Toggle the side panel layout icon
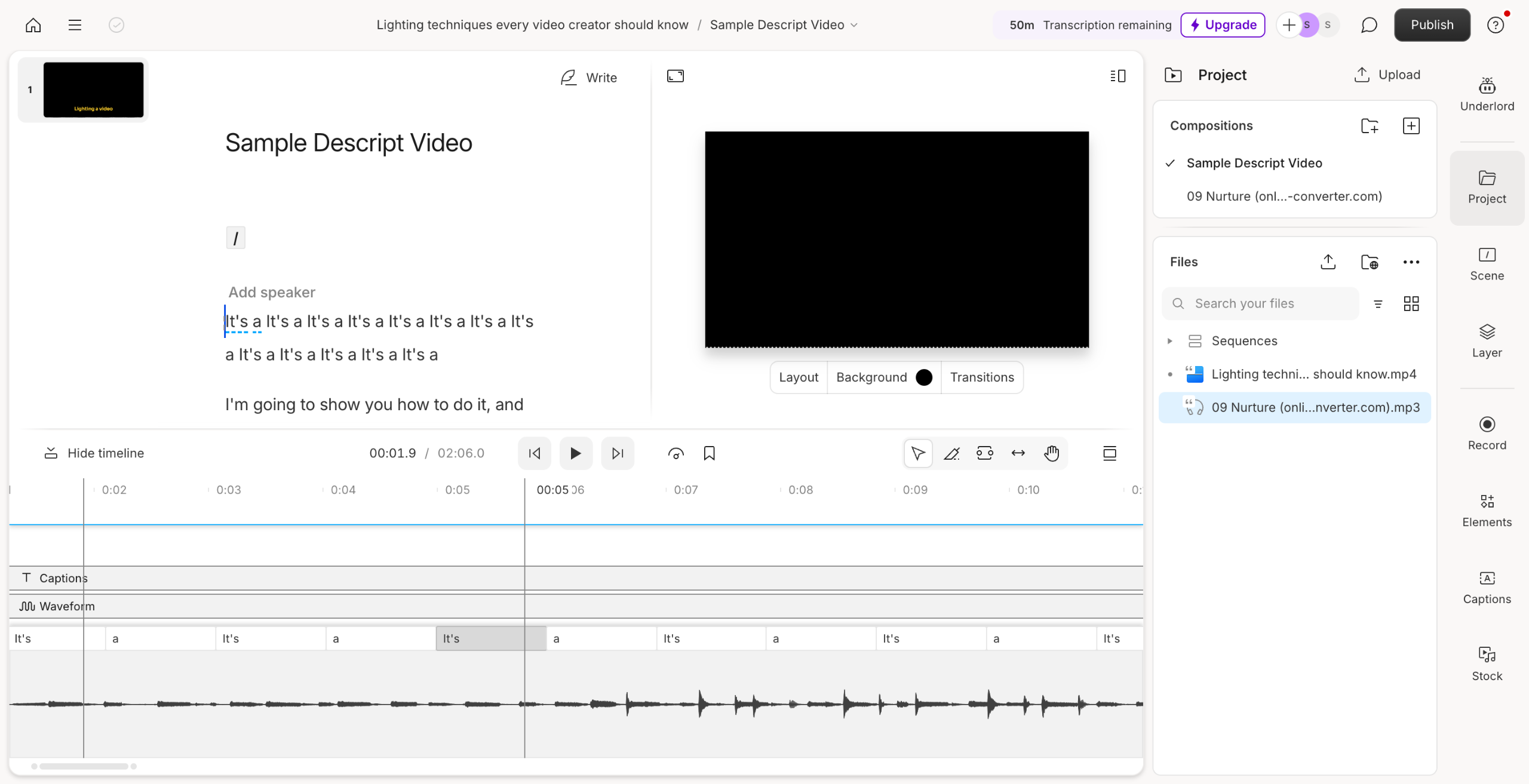 pos(1118,76)
